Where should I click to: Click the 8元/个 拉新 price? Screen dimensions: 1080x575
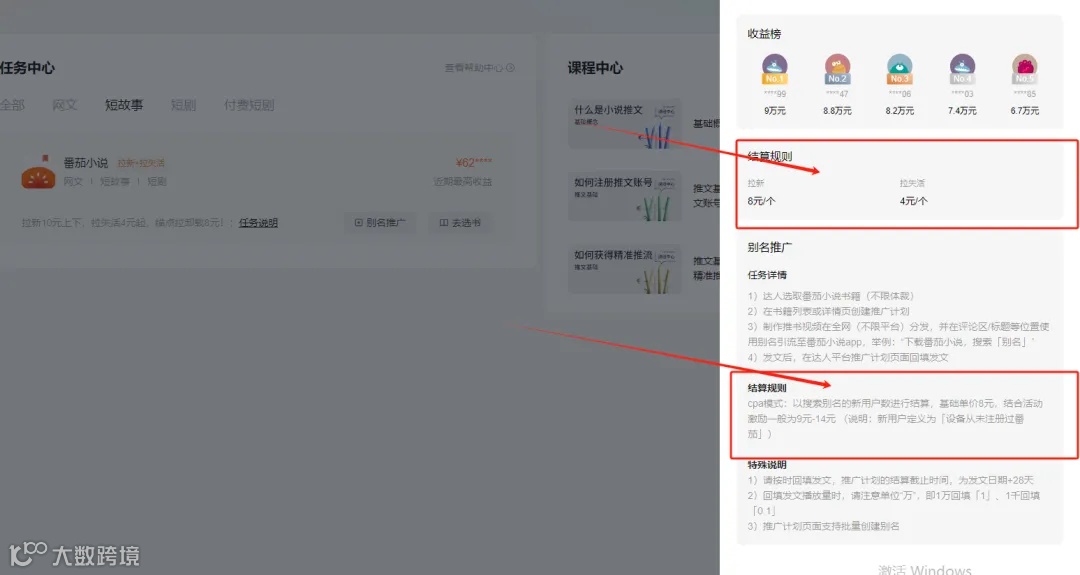761,201
